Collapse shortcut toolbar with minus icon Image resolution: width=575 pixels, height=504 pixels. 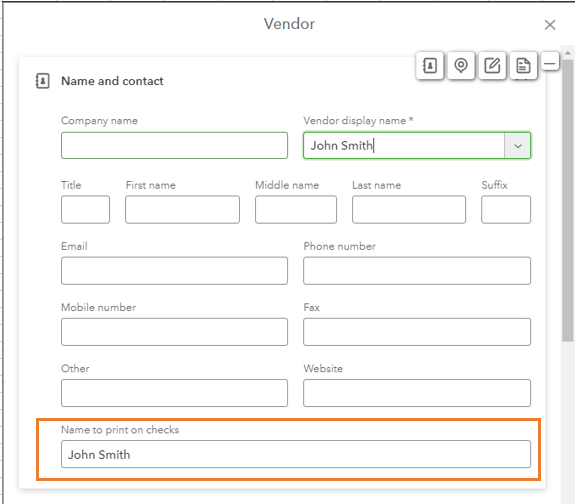pyautogui.click(x=550, y=62)
